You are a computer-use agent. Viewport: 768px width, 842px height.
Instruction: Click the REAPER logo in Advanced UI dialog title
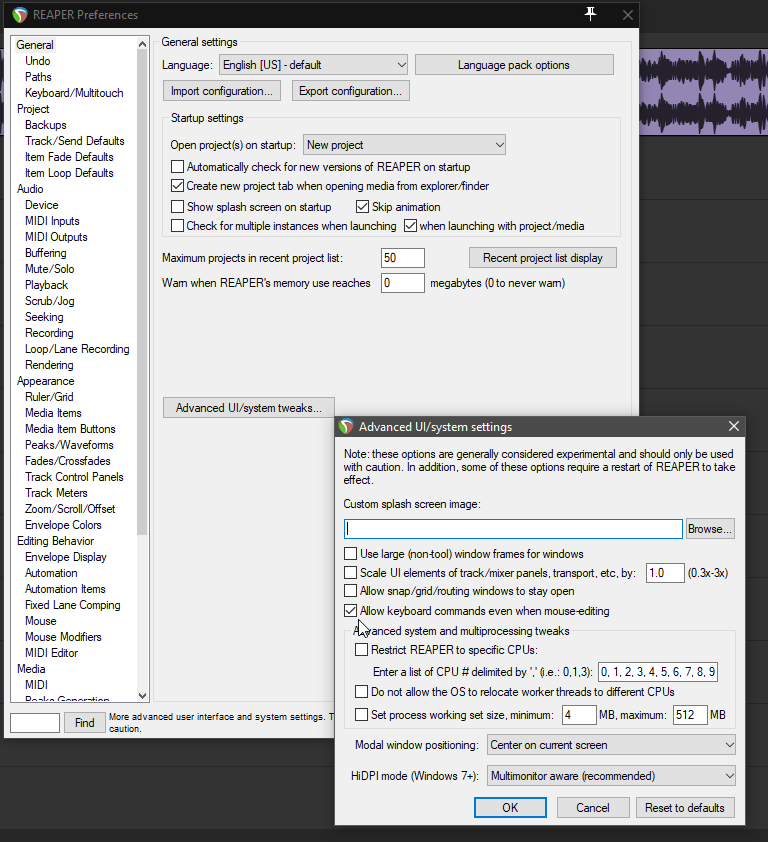[x=346, y=427]
